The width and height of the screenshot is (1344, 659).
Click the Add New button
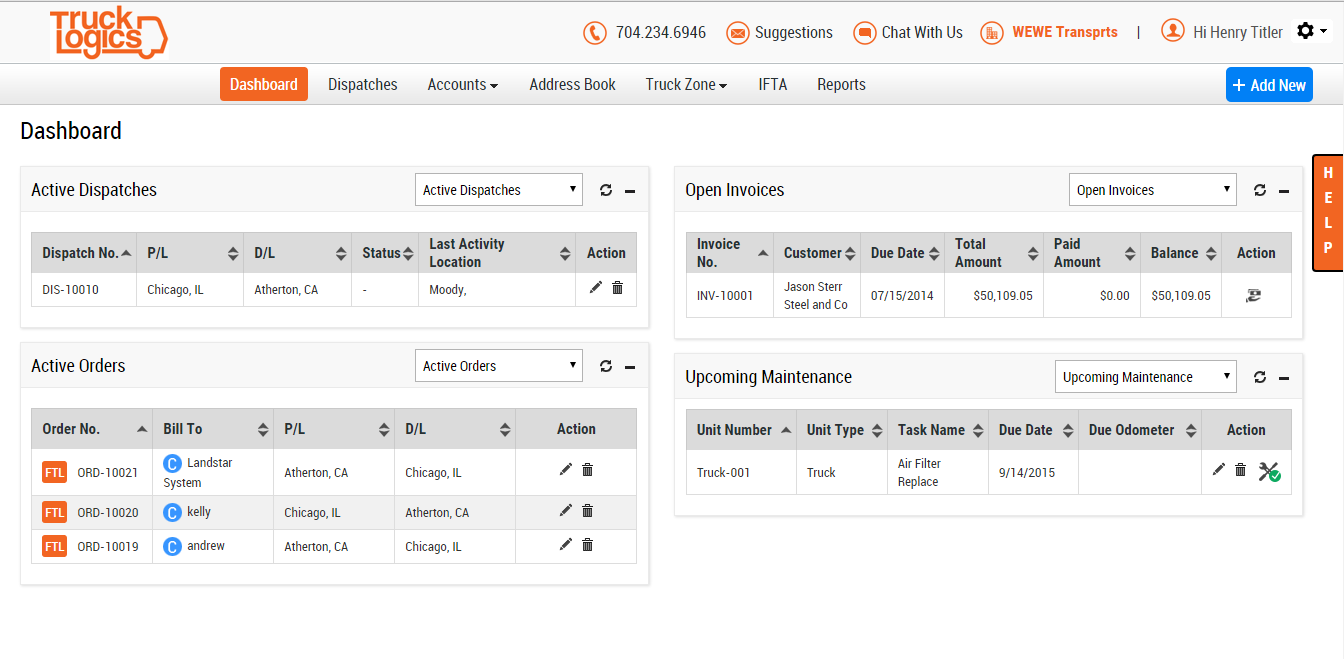(x=1269, y=84)
